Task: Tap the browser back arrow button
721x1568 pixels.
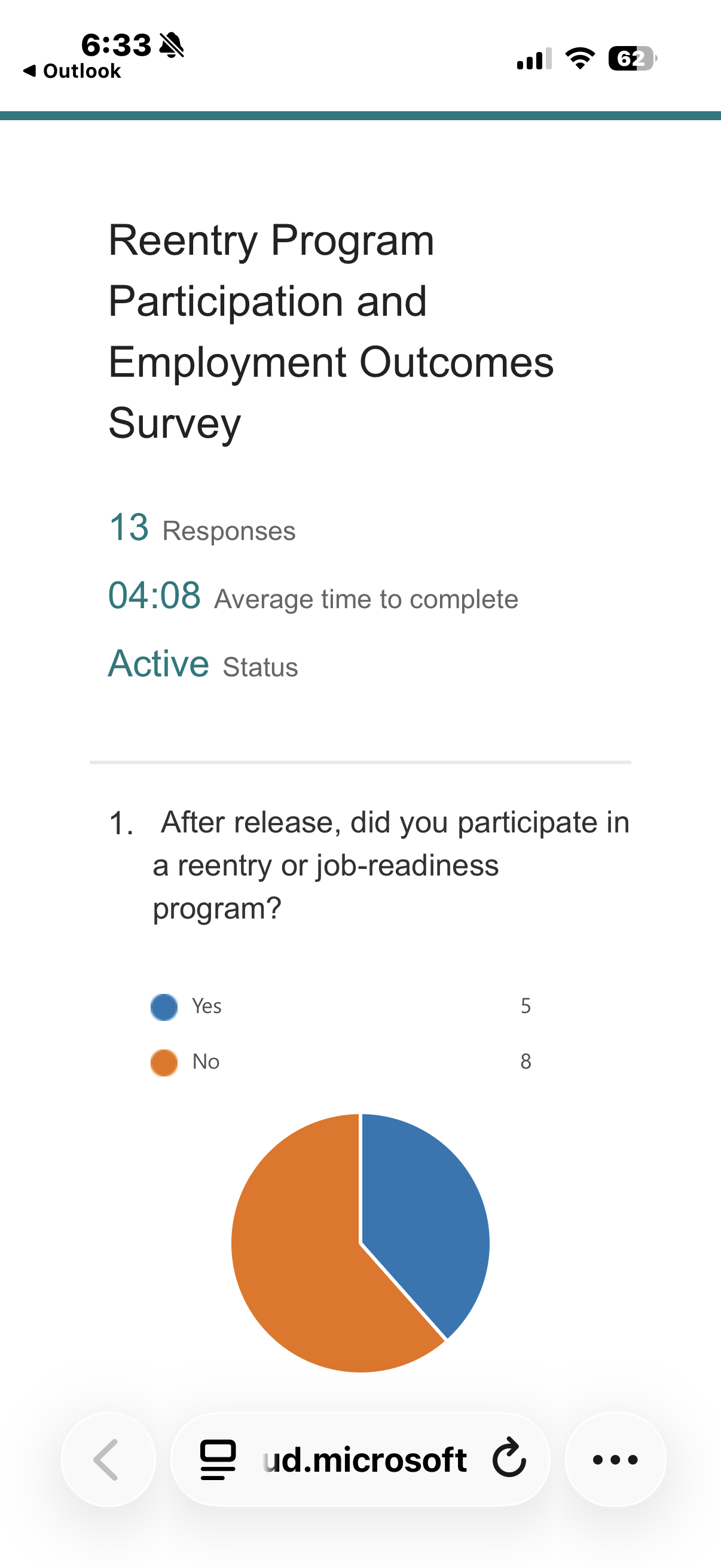Action: click(108, 1459)
